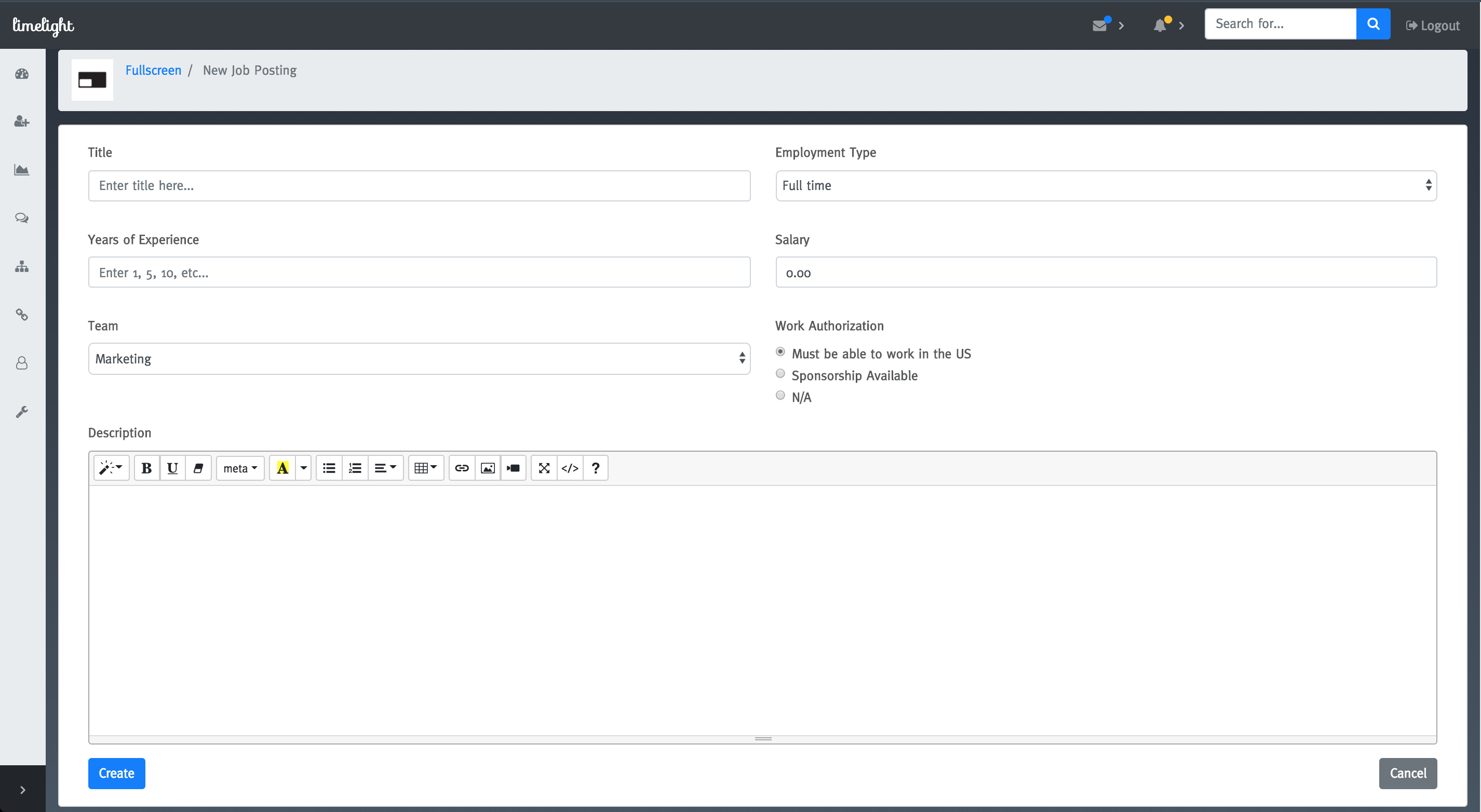Open the insert table dropdown
The height and width of the screenshot is (812, 1481).
click(426, 468)
